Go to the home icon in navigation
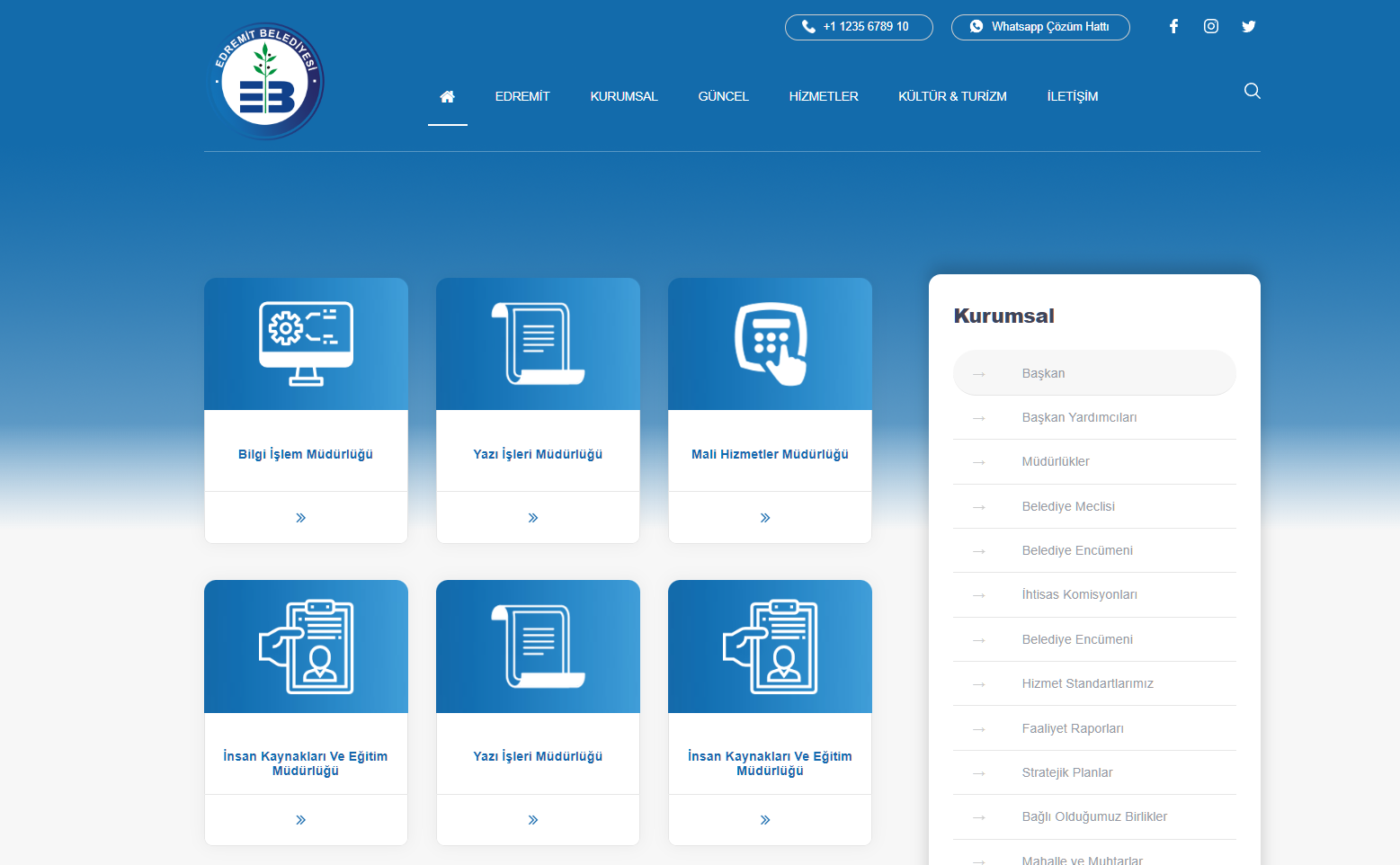 pyautogui.click(x=447, y=96)
